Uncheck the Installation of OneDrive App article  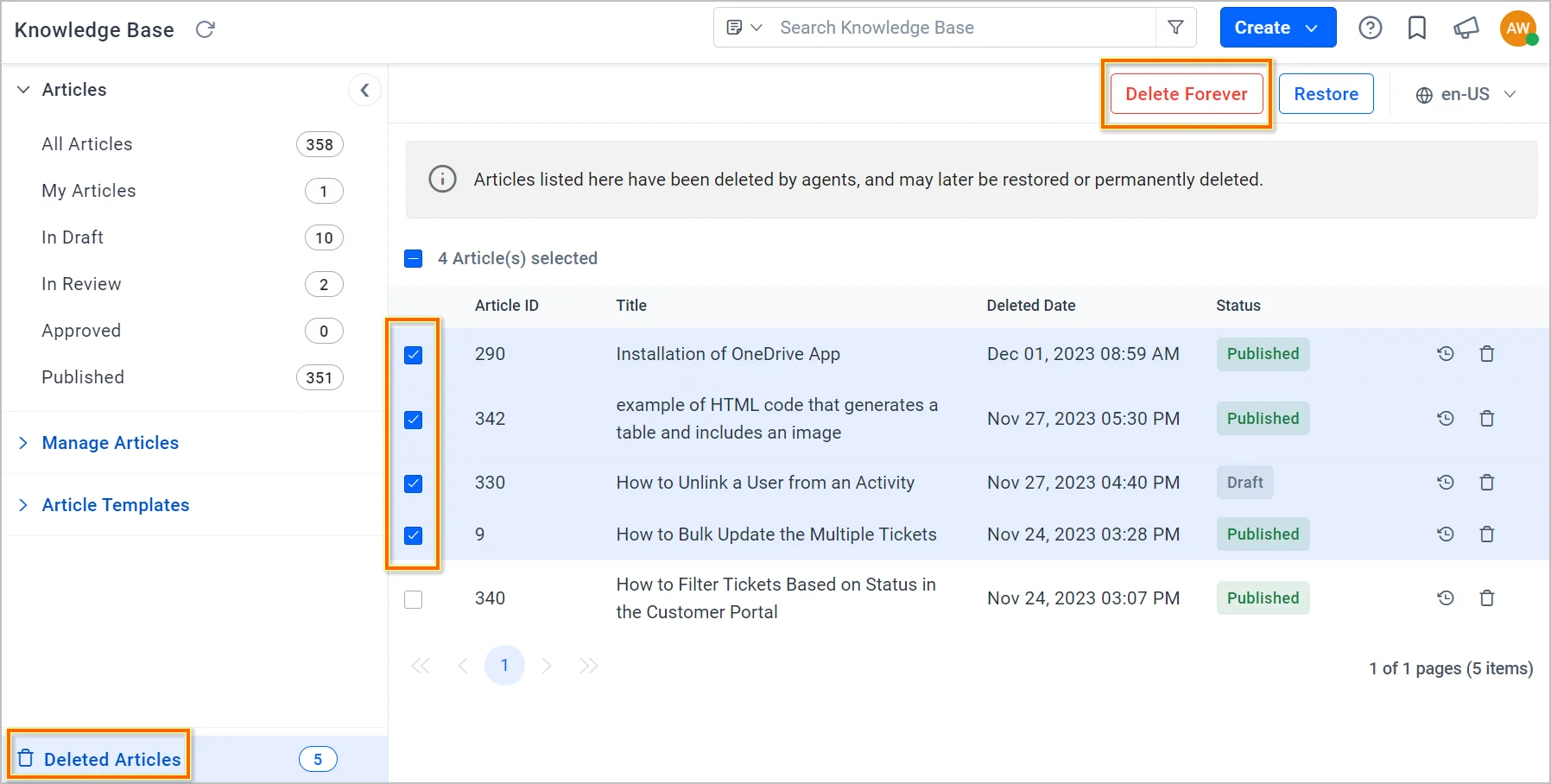pos(414,355)
